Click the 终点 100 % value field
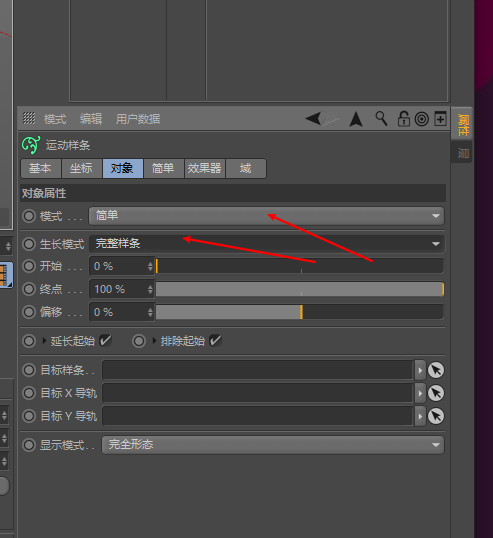The width and height of the screenshot is (493, 538). [x=121, y=289]
